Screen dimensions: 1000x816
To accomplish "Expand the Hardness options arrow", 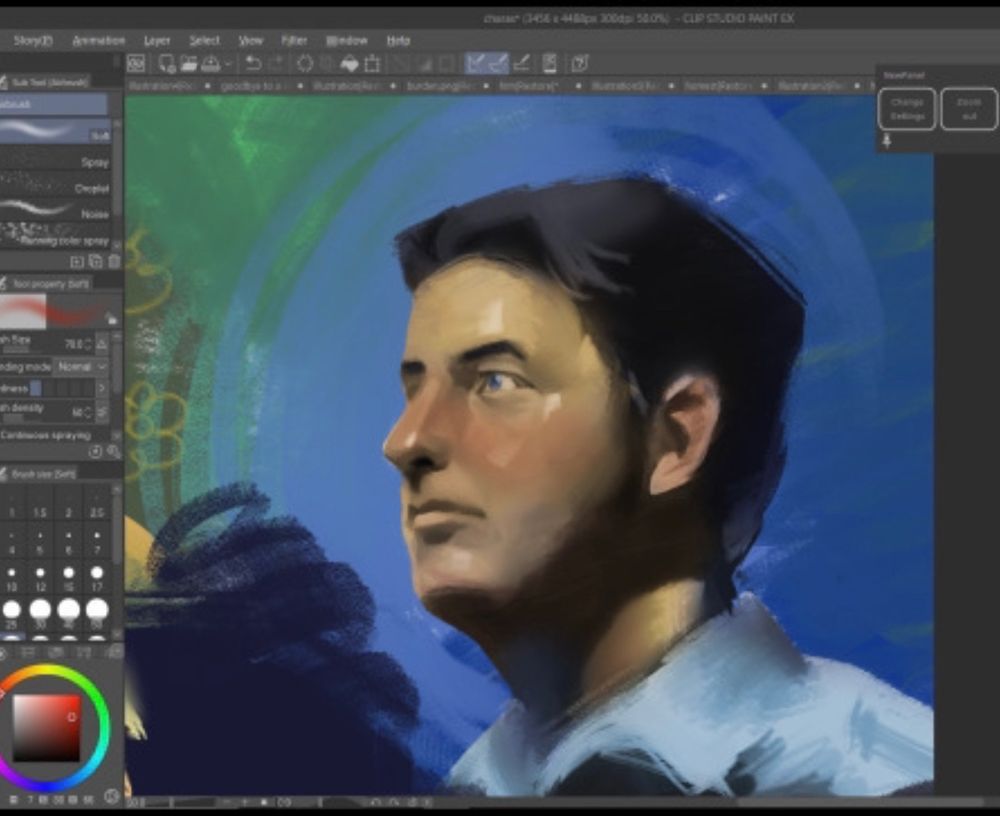I will [x=101, y=388].
